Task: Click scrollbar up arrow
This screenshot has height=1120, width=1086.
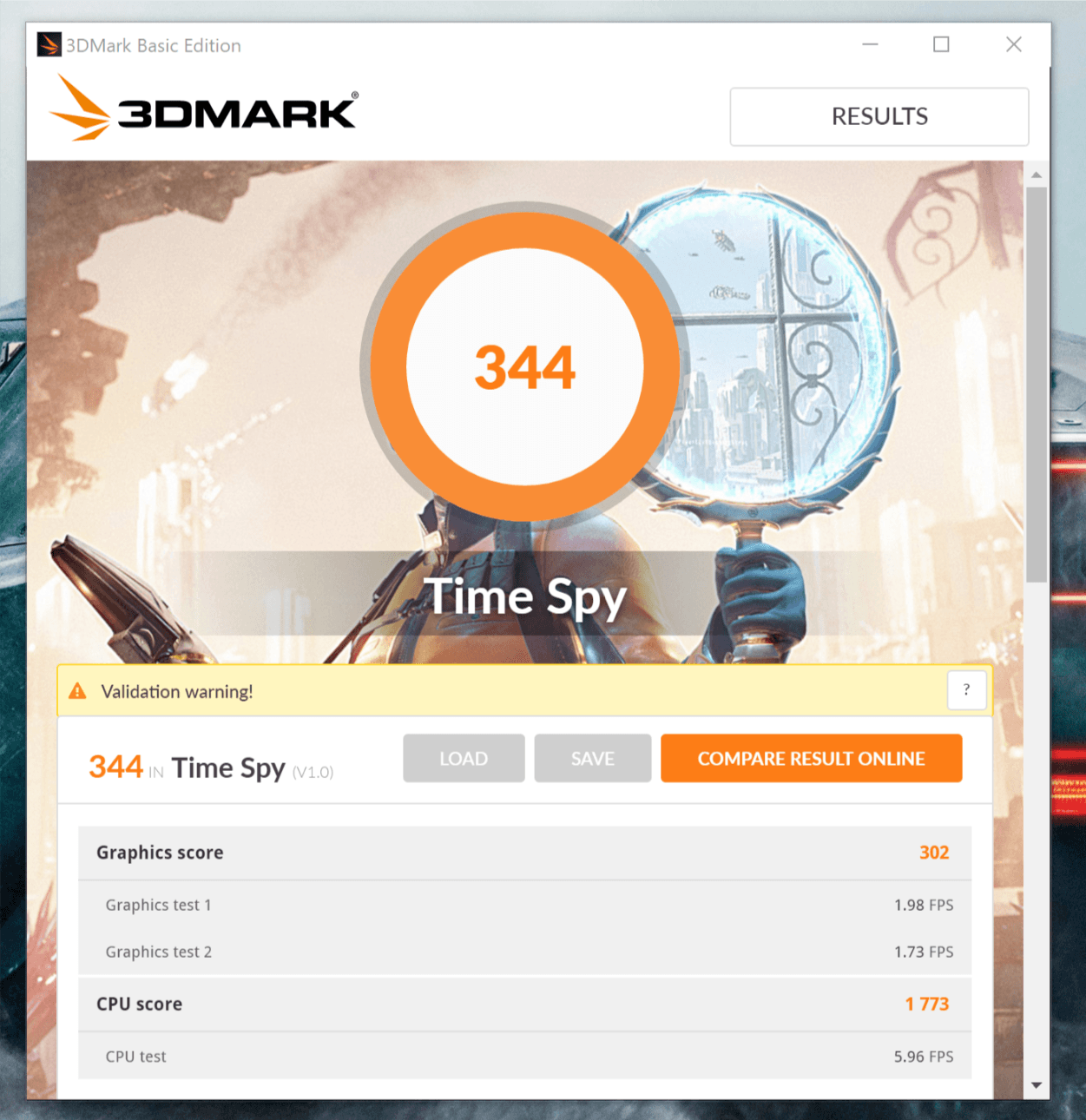Action: [x=1036, y=175]
